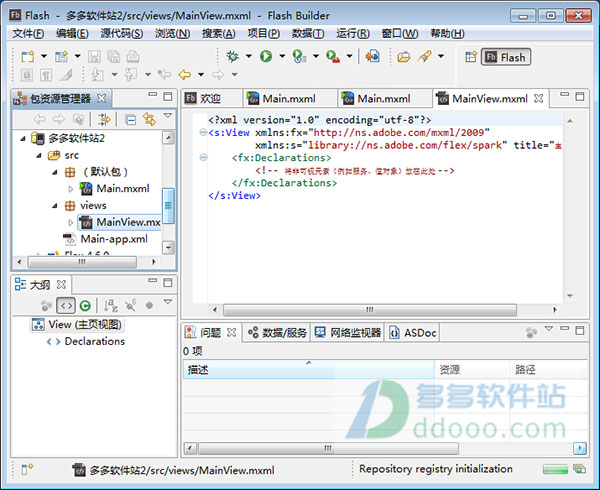The width and height of the screenshot is (600, 490).
Task: Open the 文件(F) menu
Action: 28,34
